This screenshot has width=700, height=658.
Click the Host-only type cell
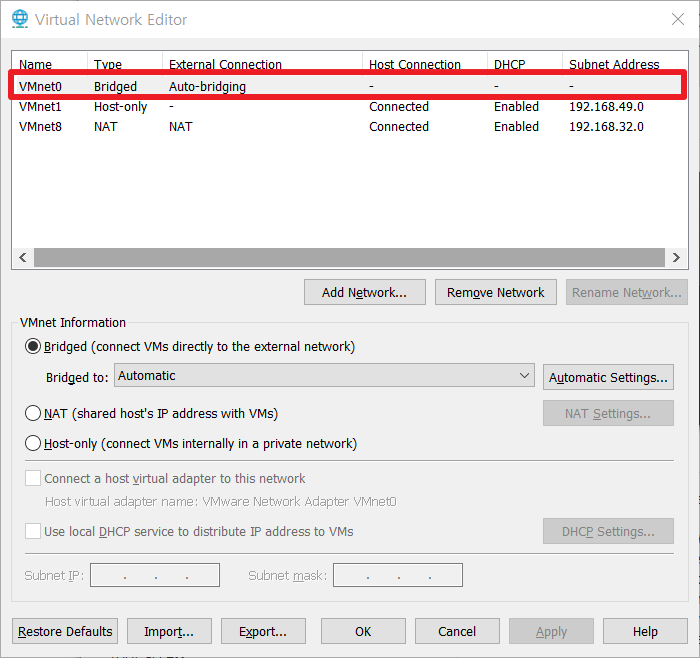[121, 107]
